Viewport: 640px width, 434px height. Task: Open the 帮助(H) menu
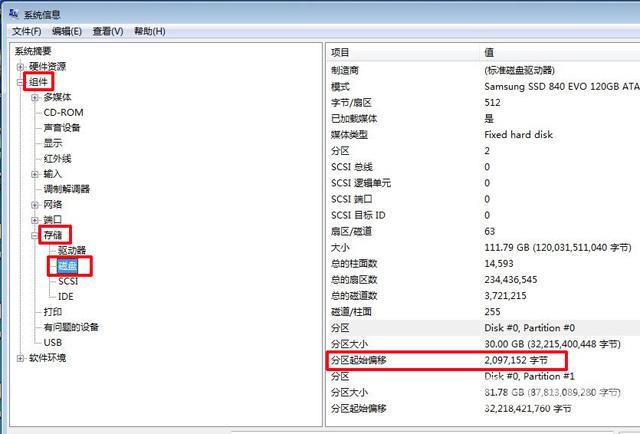(150, 31)
